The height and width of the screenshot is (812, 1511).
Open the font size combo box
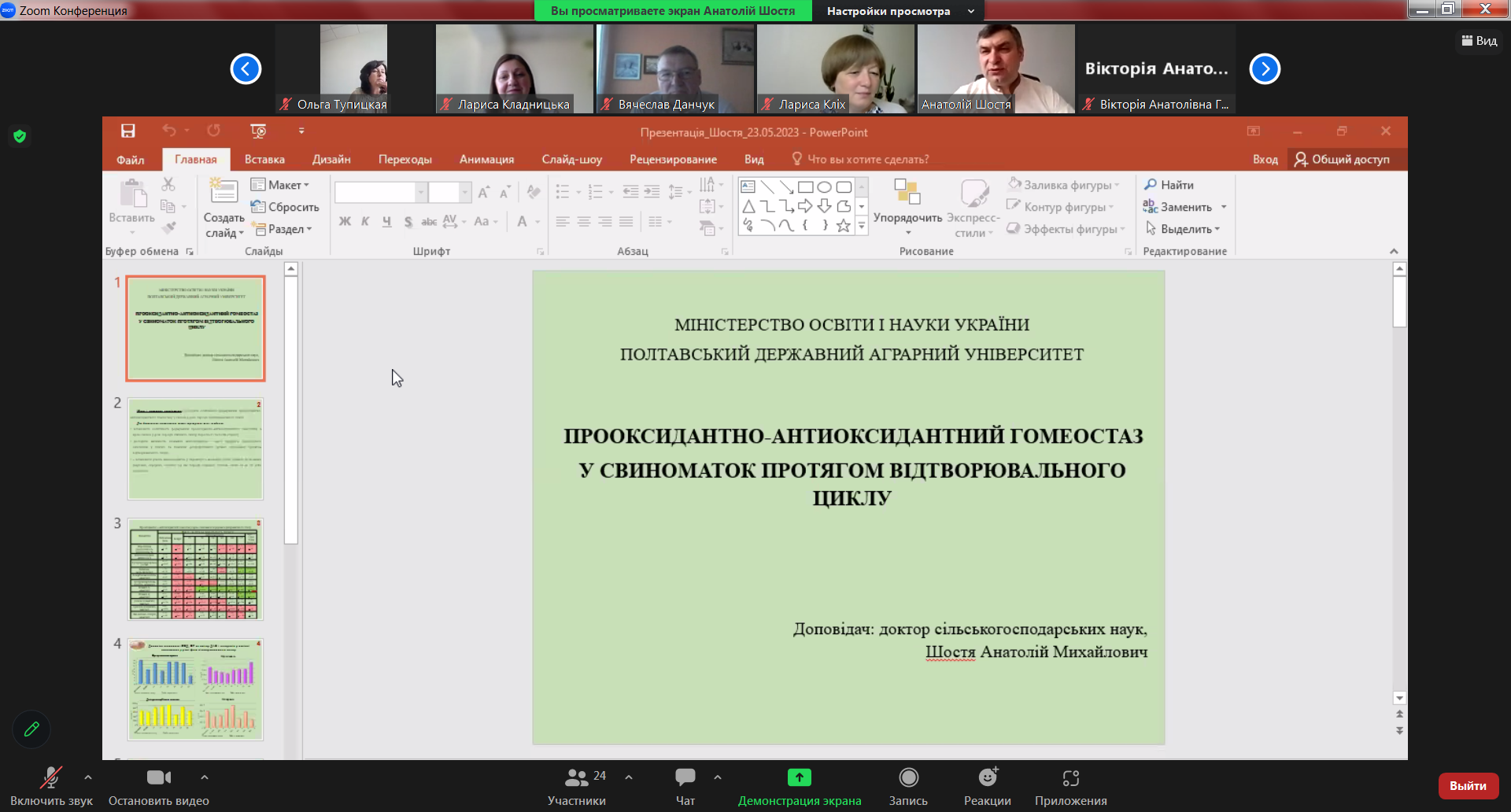(449, 192)
